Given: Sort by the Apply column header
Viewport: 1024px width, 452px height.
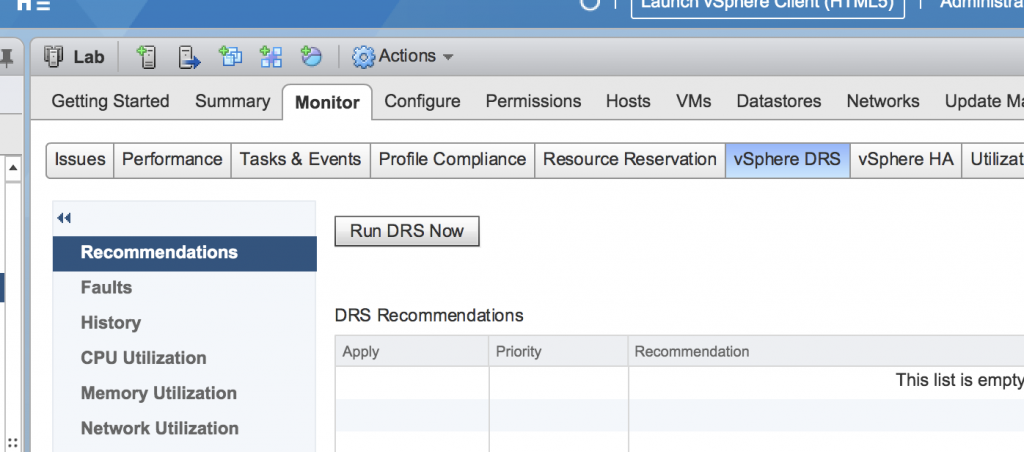Looking at the screenshot, I should pos(412,351).
